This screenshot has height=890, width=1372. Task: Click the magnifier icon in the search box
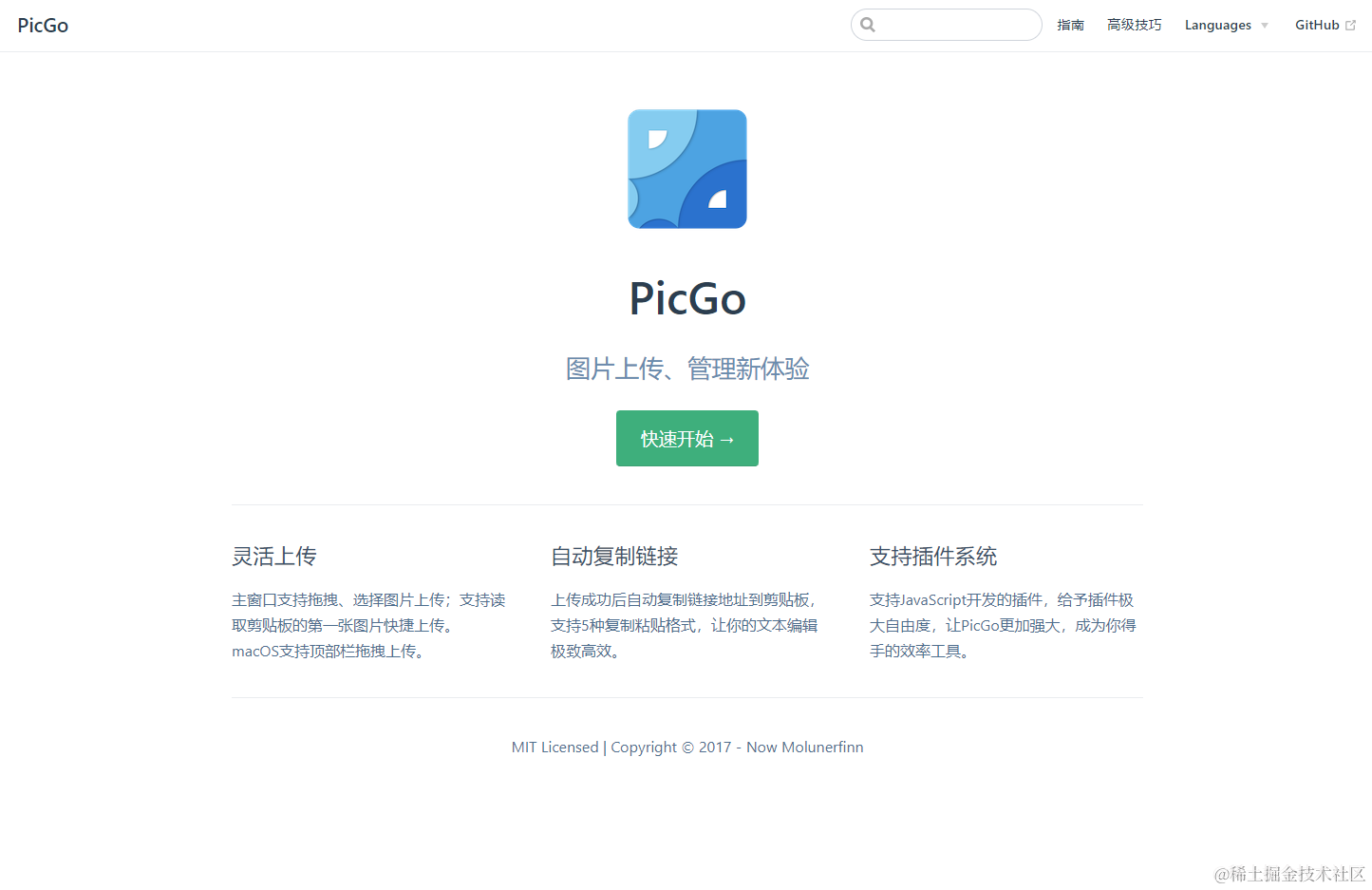[x=868, y=25]
